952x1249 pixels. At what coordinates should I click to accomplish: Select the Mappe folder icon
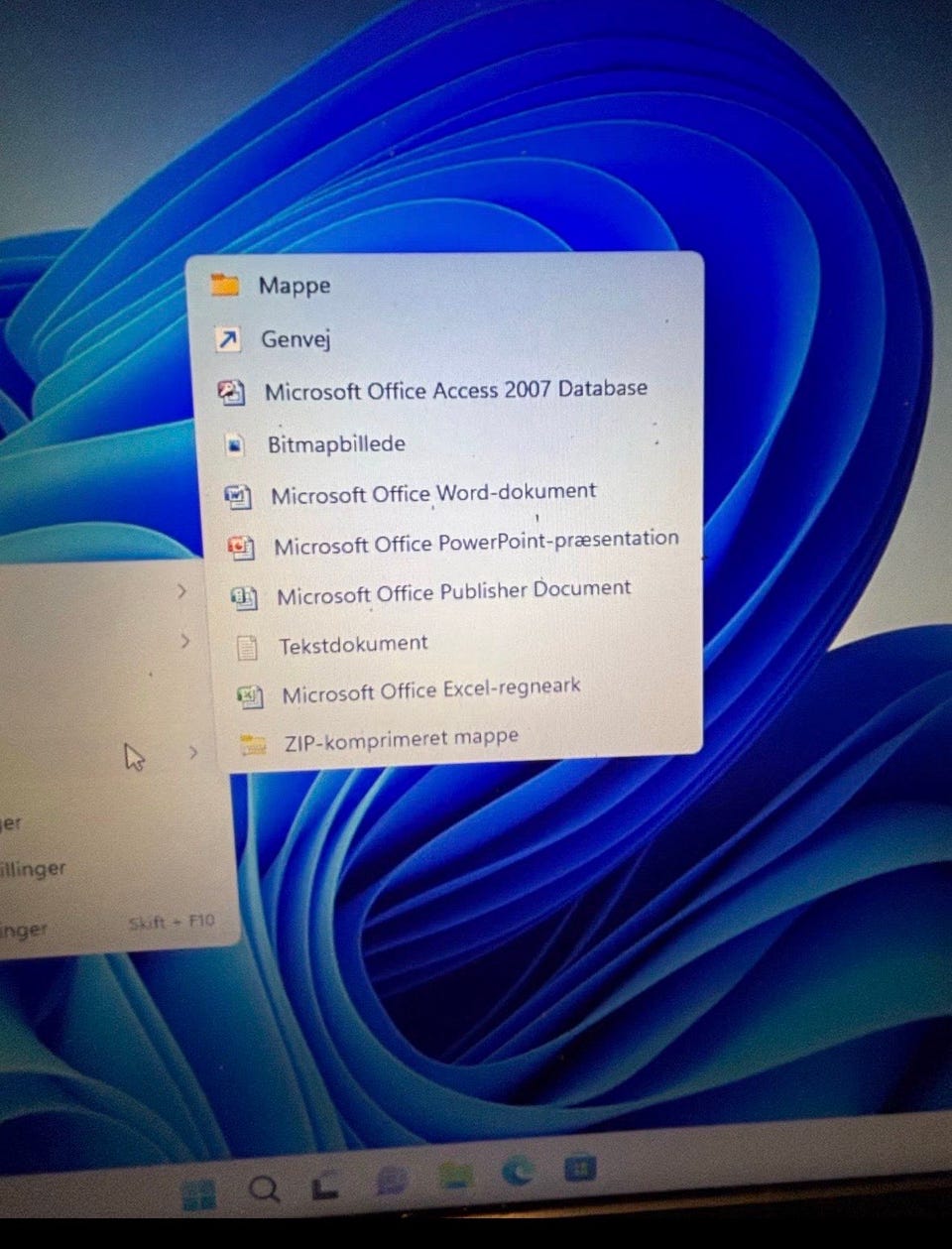coord(226,286)
